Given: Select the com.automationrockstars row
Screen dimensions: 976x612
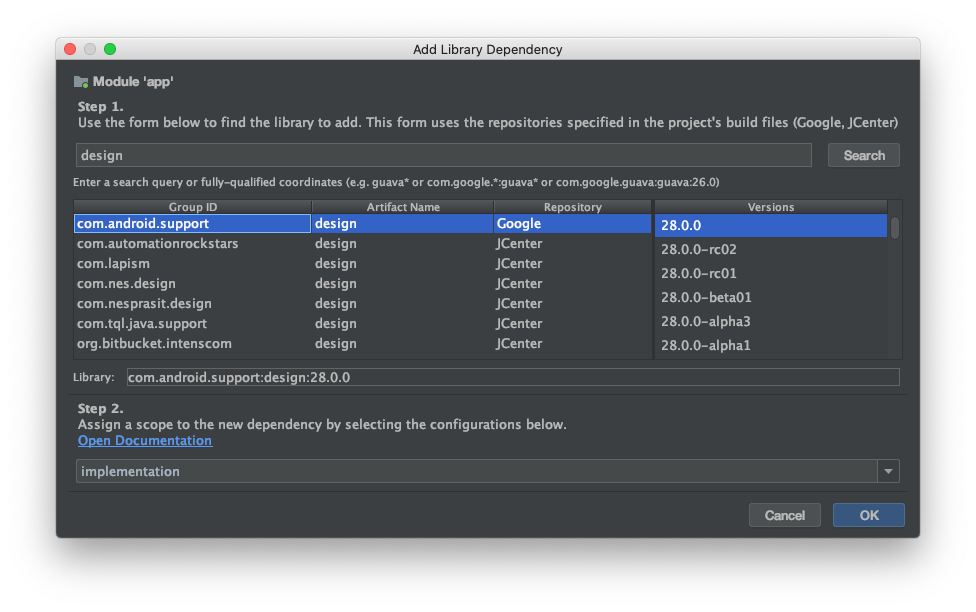Looking at the screenshot, I should point(362,243).
